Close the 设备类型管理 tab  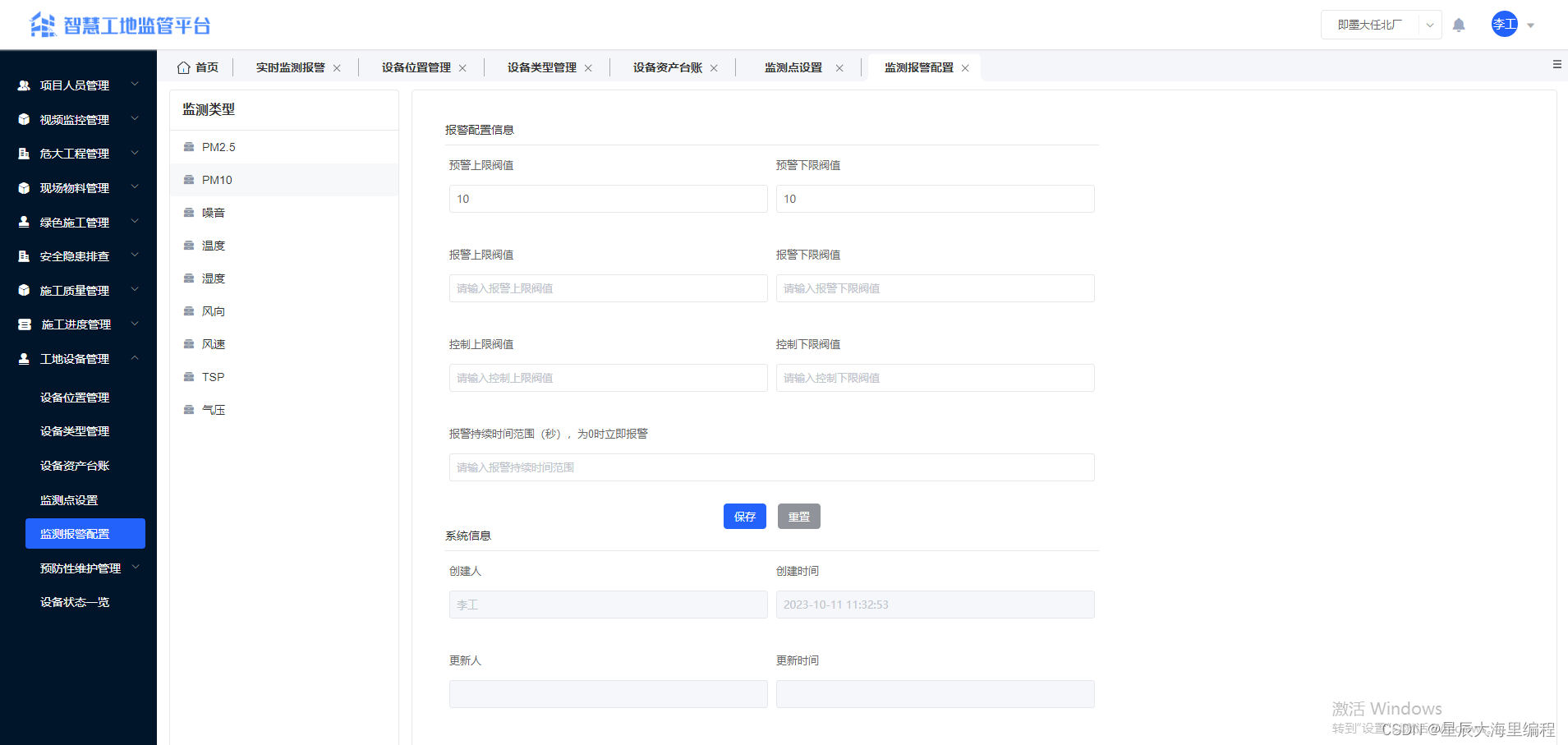588,68
